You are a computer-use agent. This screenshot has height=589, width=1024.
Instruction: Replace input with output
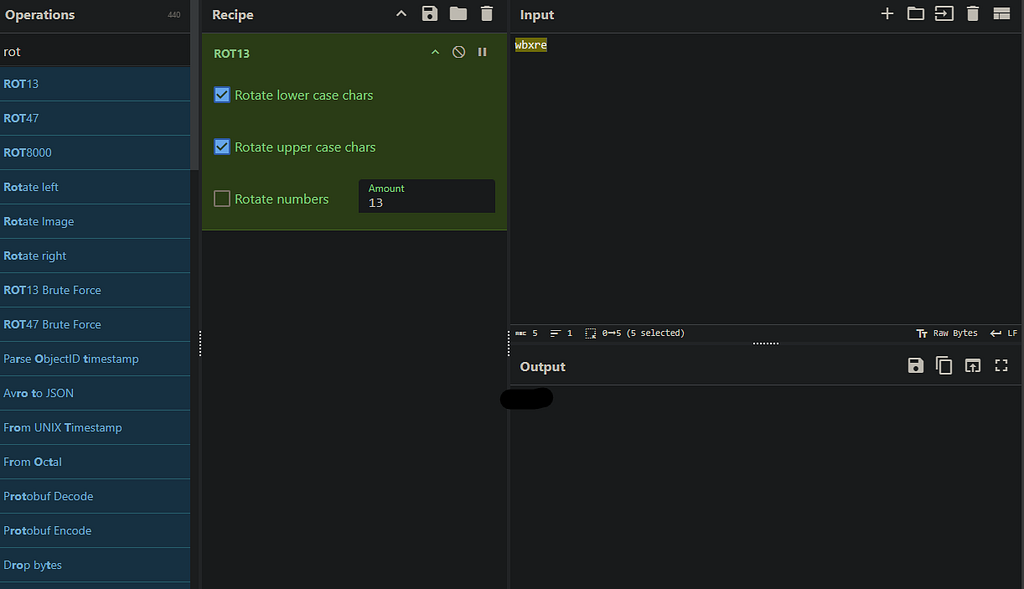click(x=972, y=366)
